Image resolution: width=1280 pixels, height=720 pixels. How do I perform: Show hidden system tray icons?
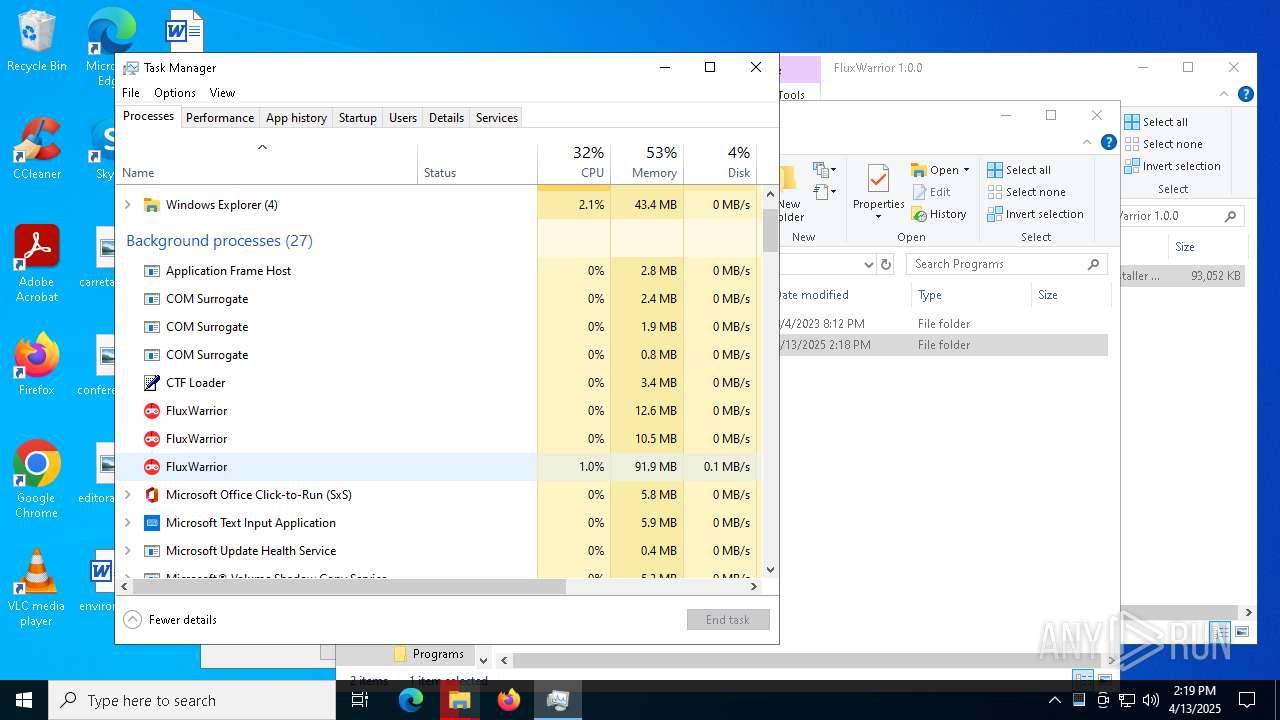click(1055, 700)
